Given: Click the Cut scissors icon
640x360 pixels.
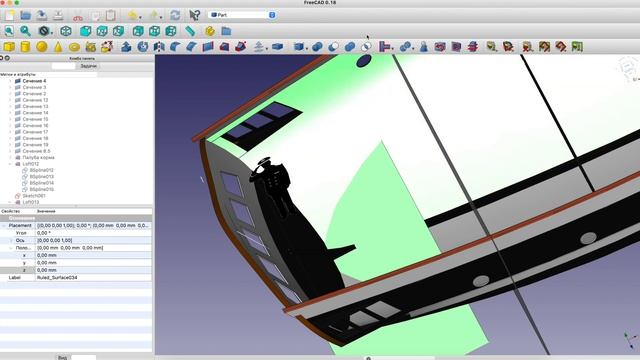Looking at the screenshot, I should [x=78, y=16].
